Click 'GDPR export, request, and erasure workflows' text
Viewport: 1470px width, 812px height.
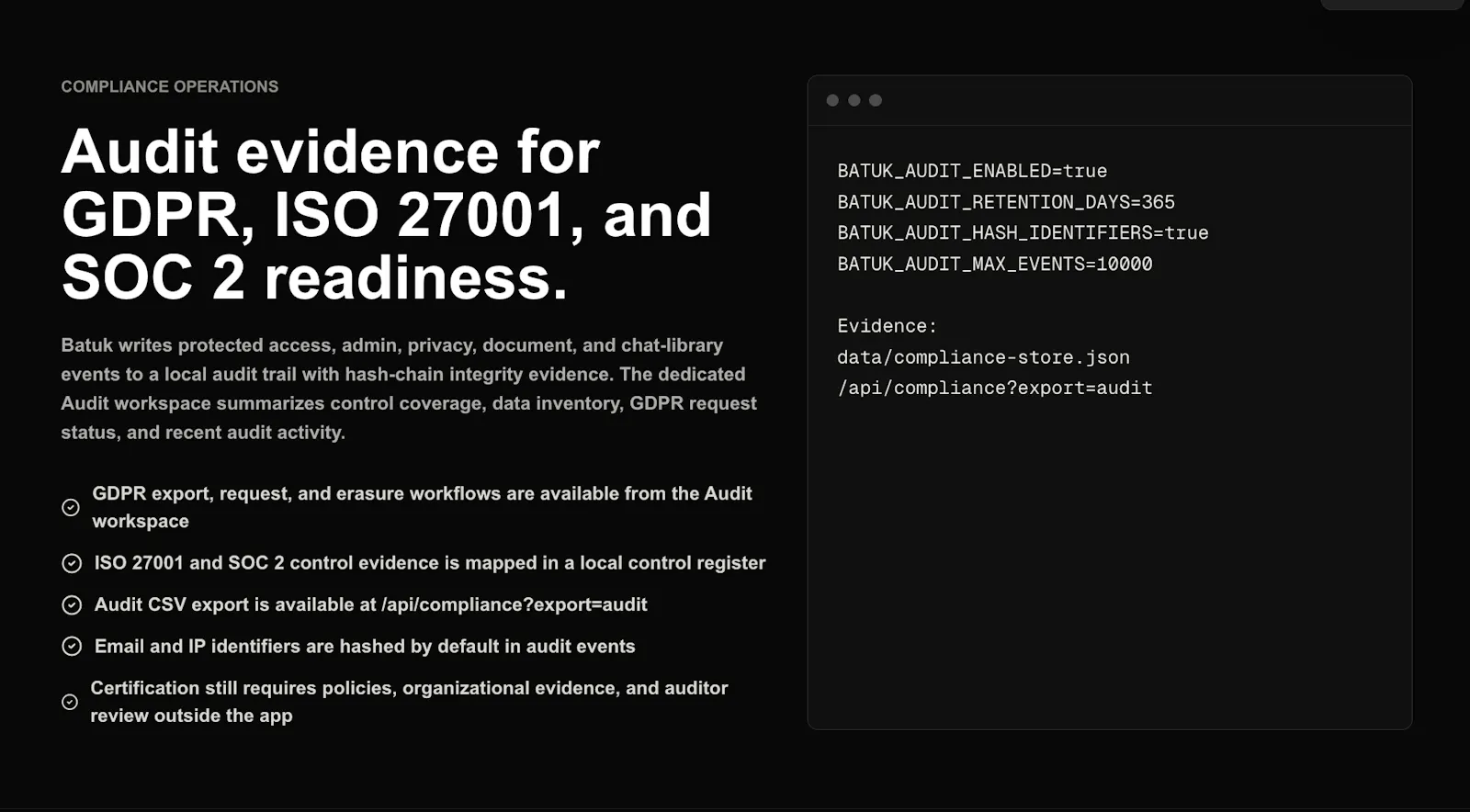[422, 507]
